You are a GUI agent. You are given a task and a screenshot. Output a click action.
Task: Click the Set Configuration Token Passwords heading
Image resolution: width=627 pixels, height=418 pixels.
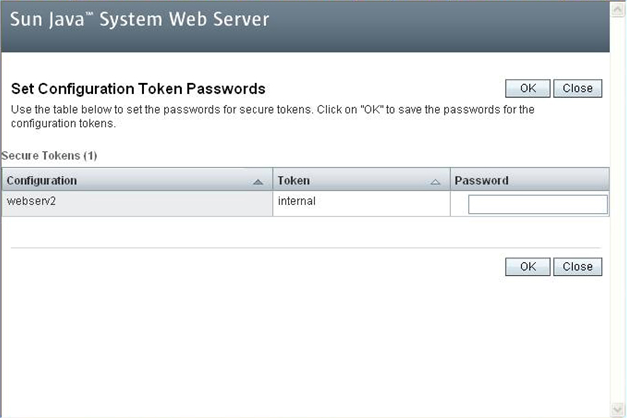coord(138,89)
